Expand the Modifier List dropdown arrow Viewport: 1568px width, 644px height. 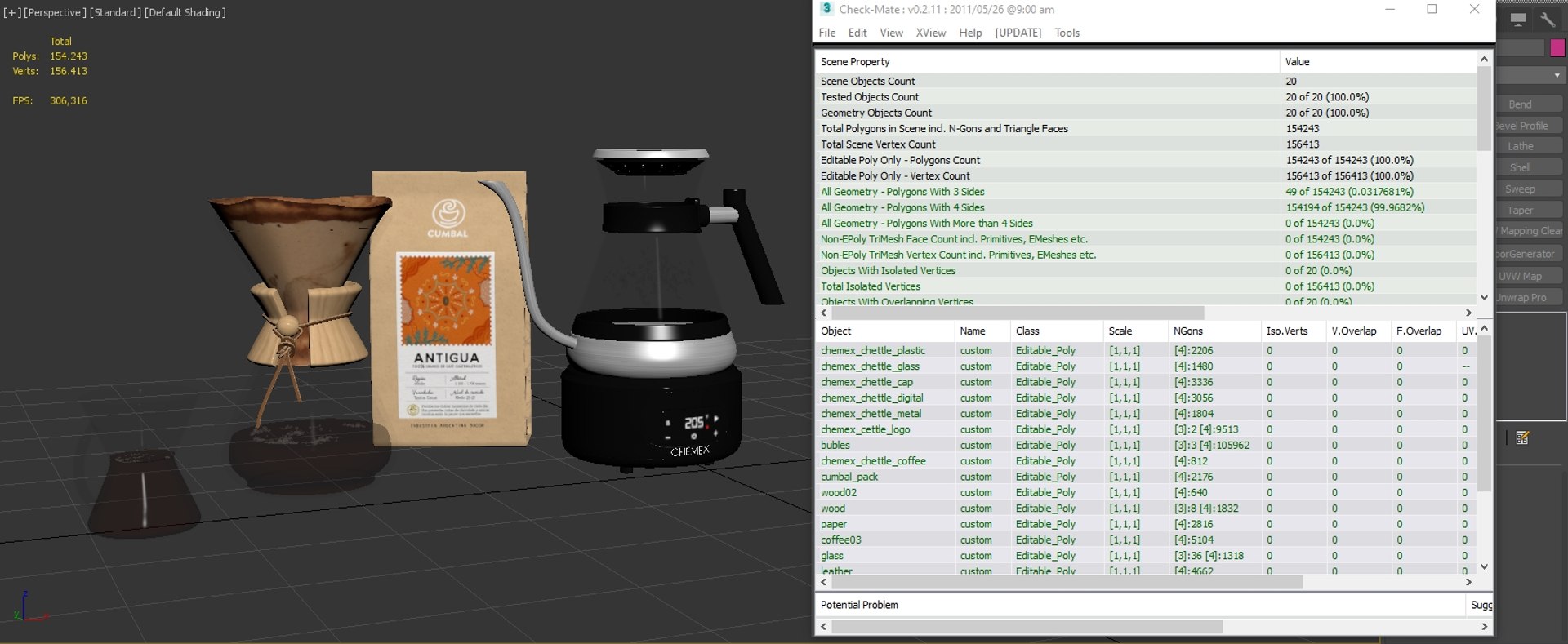(1557, 76)
